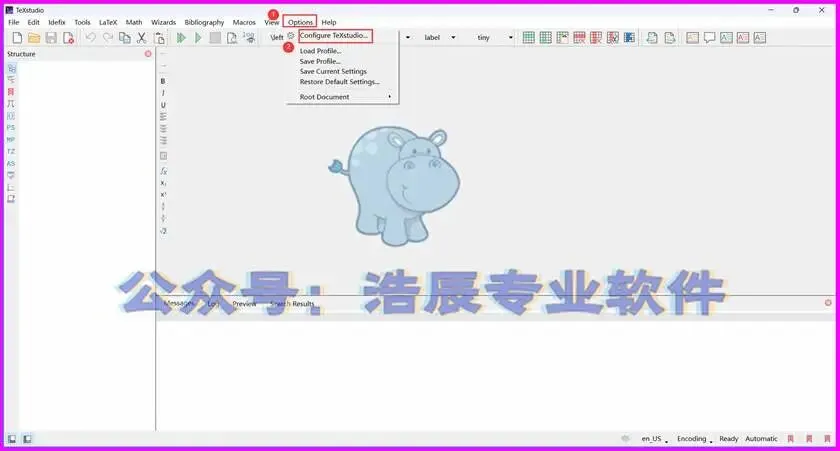
Task: Open the Macros menu
Action: [x=244, y=22]
